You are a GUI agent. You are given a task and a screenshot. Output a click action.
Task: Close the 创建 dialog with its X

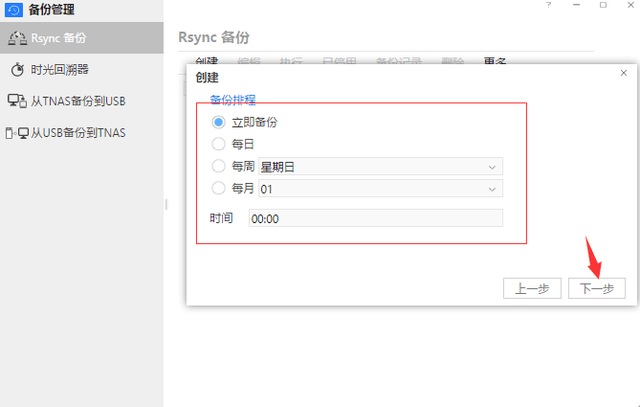click(623, 73)
